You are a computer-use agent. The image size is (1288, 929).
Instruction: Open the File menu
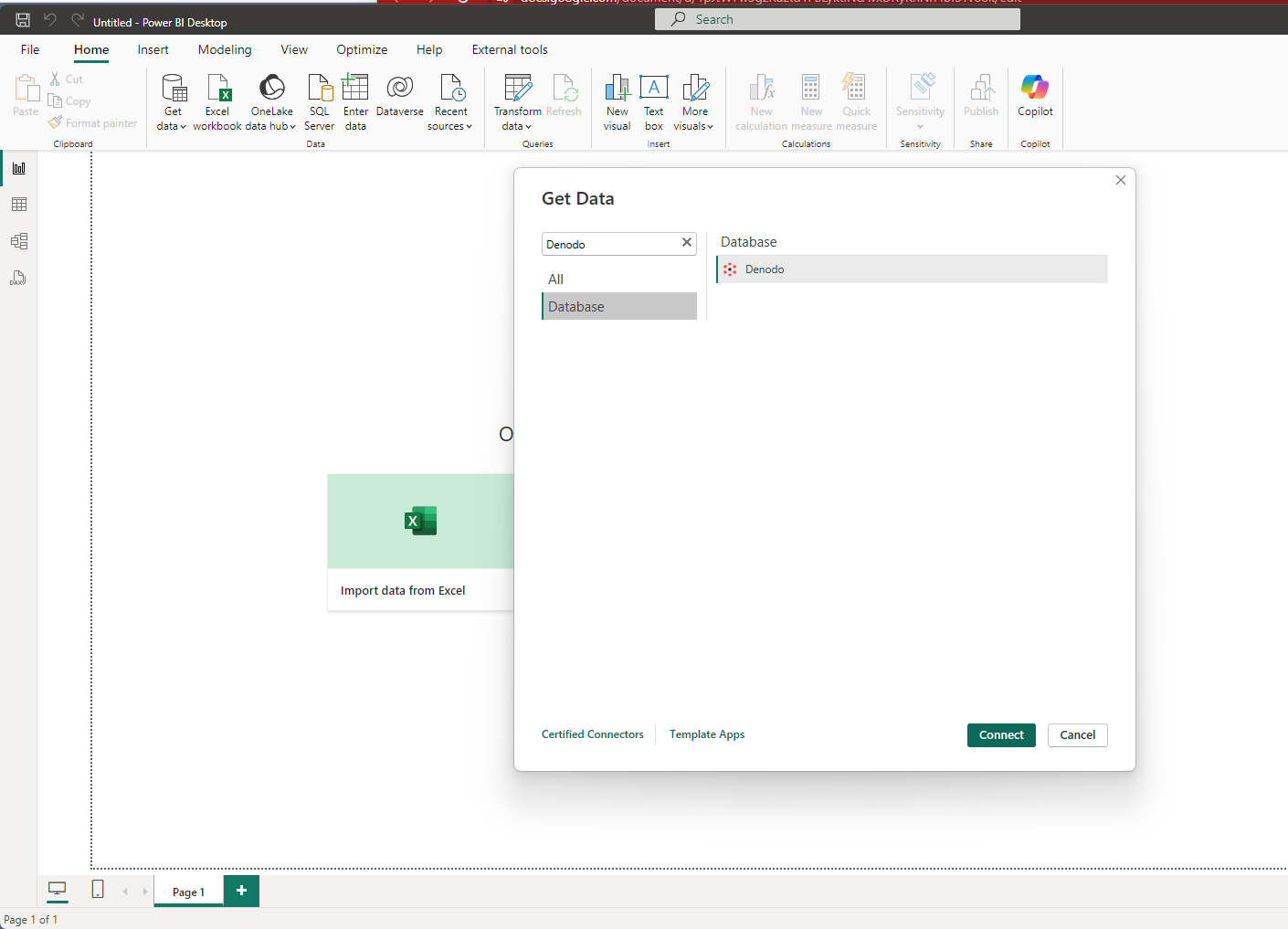pyautogui.click(x=30, y=49)
